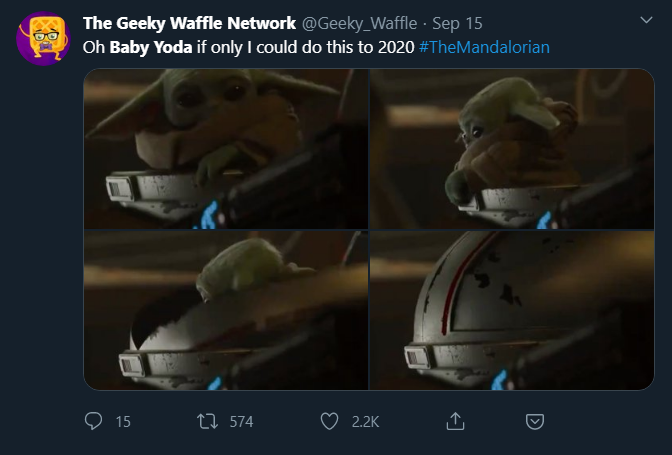Open the share tweet icon

pyautogui.click(x=455, y=421)
